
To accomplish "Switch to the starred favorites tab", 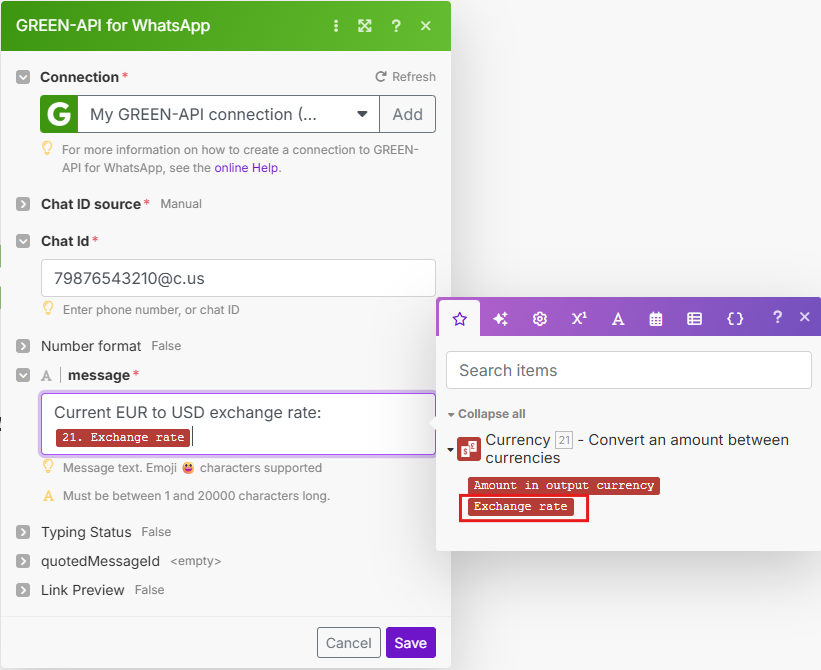I will click(460, 318).
